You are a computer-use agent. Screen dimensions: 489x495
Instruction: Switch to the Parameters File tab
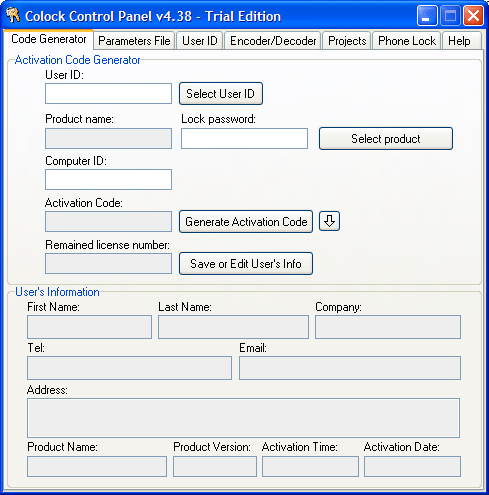[x=134, y=41]
